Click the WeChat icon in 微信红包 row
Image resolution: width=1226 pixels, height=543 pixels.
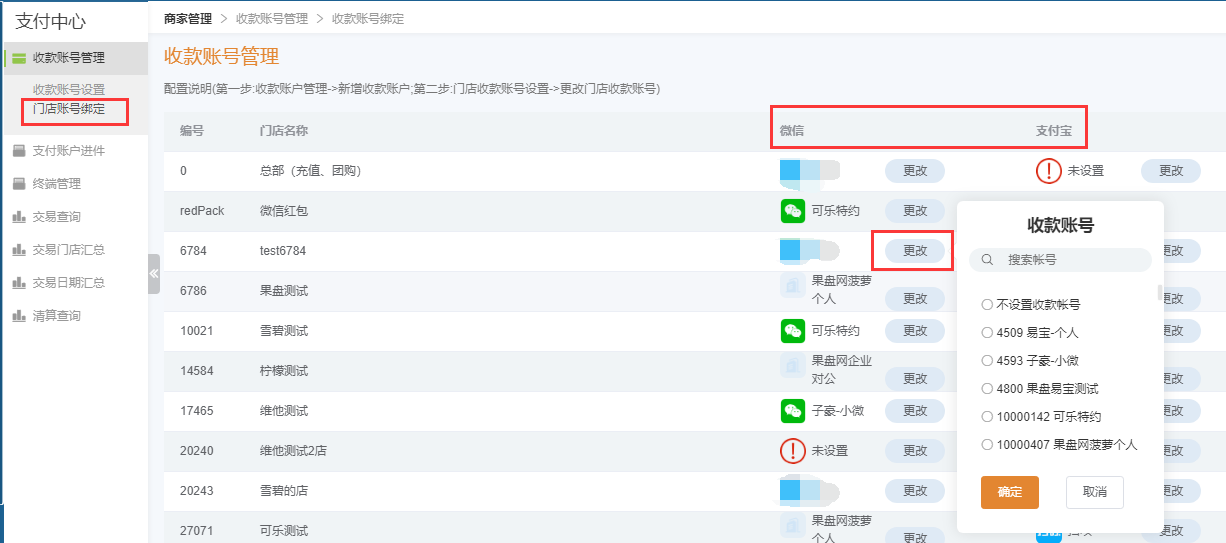792,211
